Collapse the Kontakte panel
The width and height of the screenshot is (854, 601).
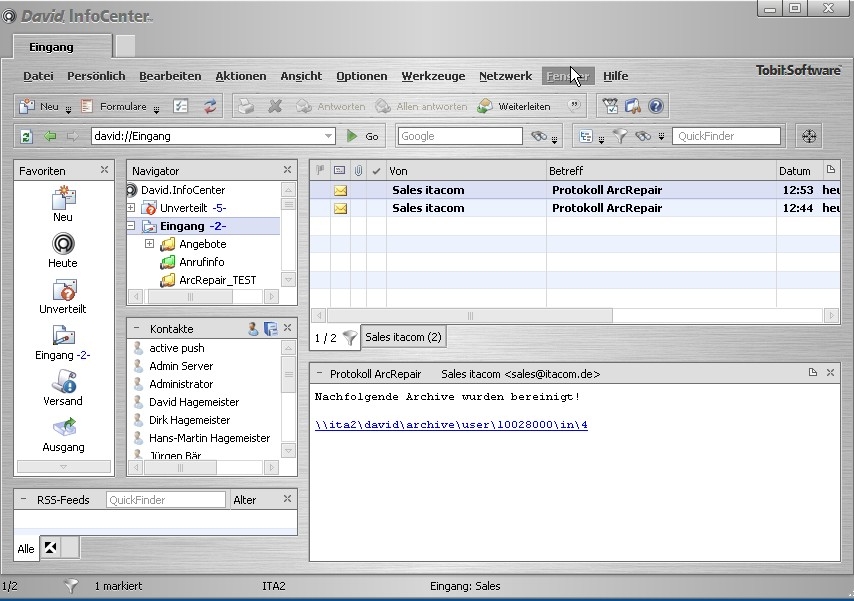[136, 328]
